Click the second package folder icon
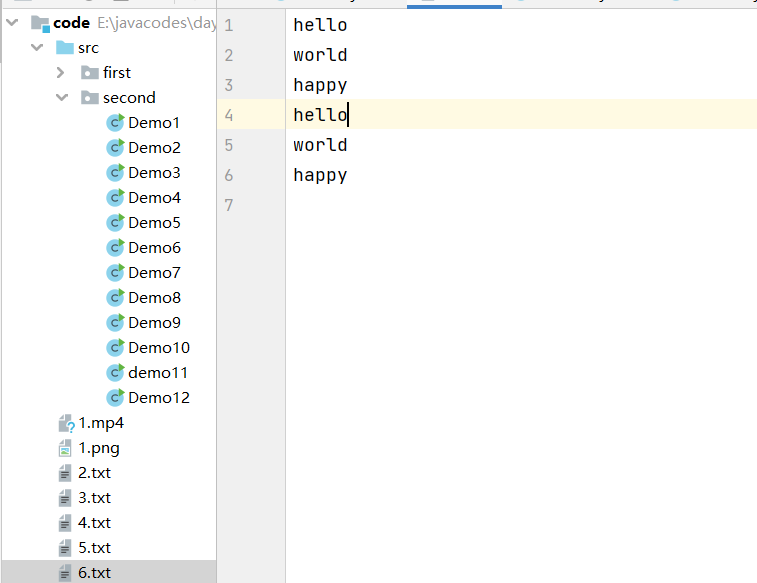 (90, 97)
